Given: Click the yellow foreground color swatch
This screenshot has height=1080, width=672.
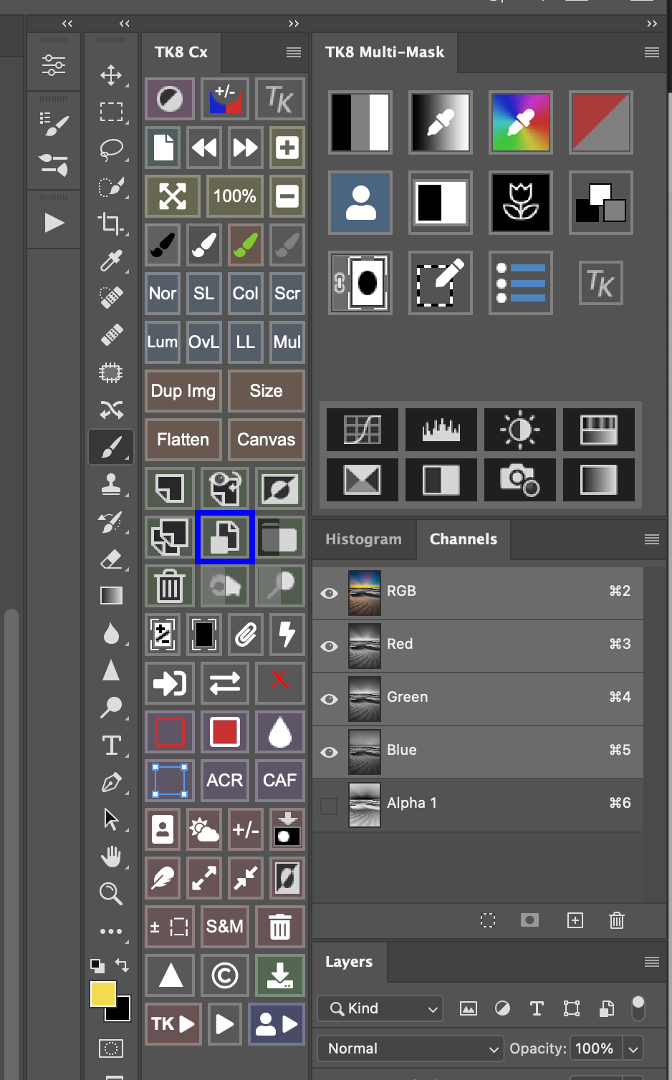Looking at the screenshot, I should (102, 993).
